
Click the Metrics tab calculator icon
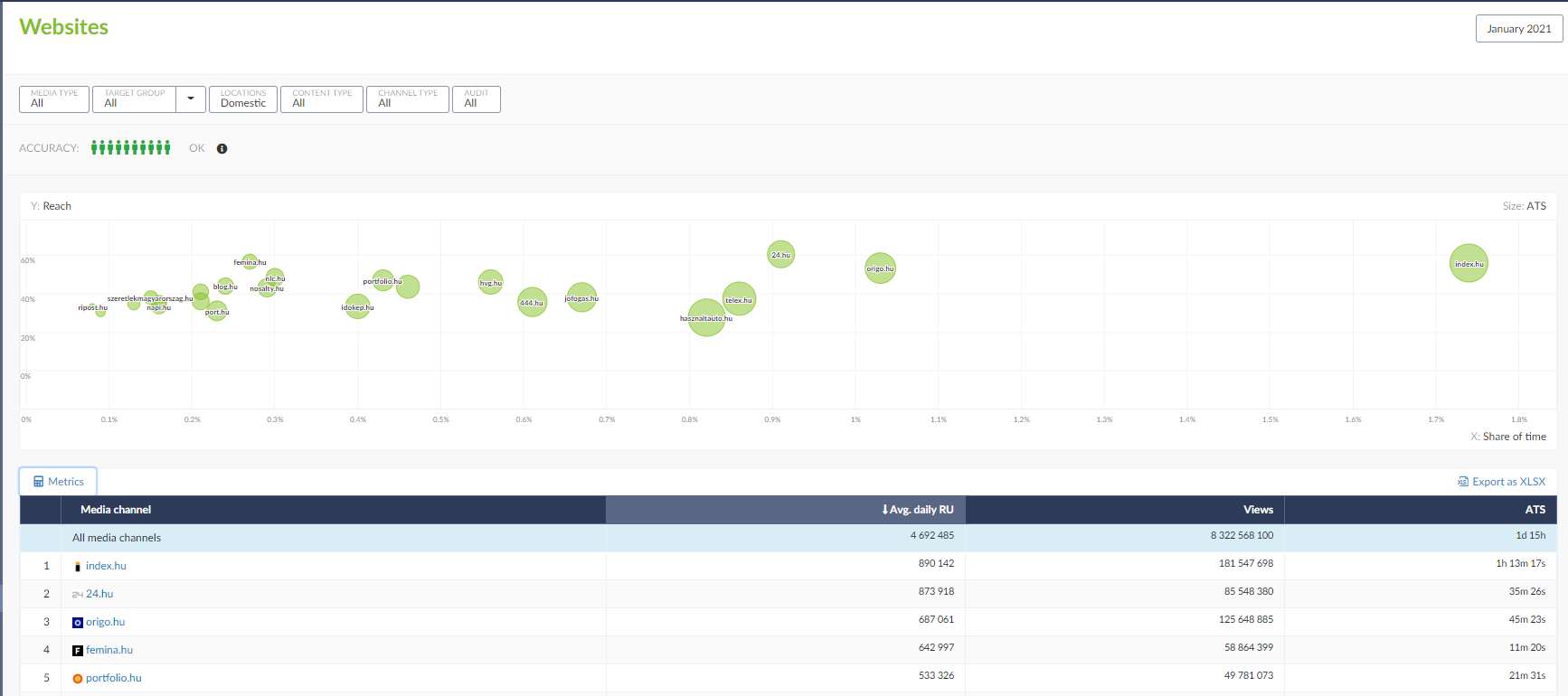39,482
